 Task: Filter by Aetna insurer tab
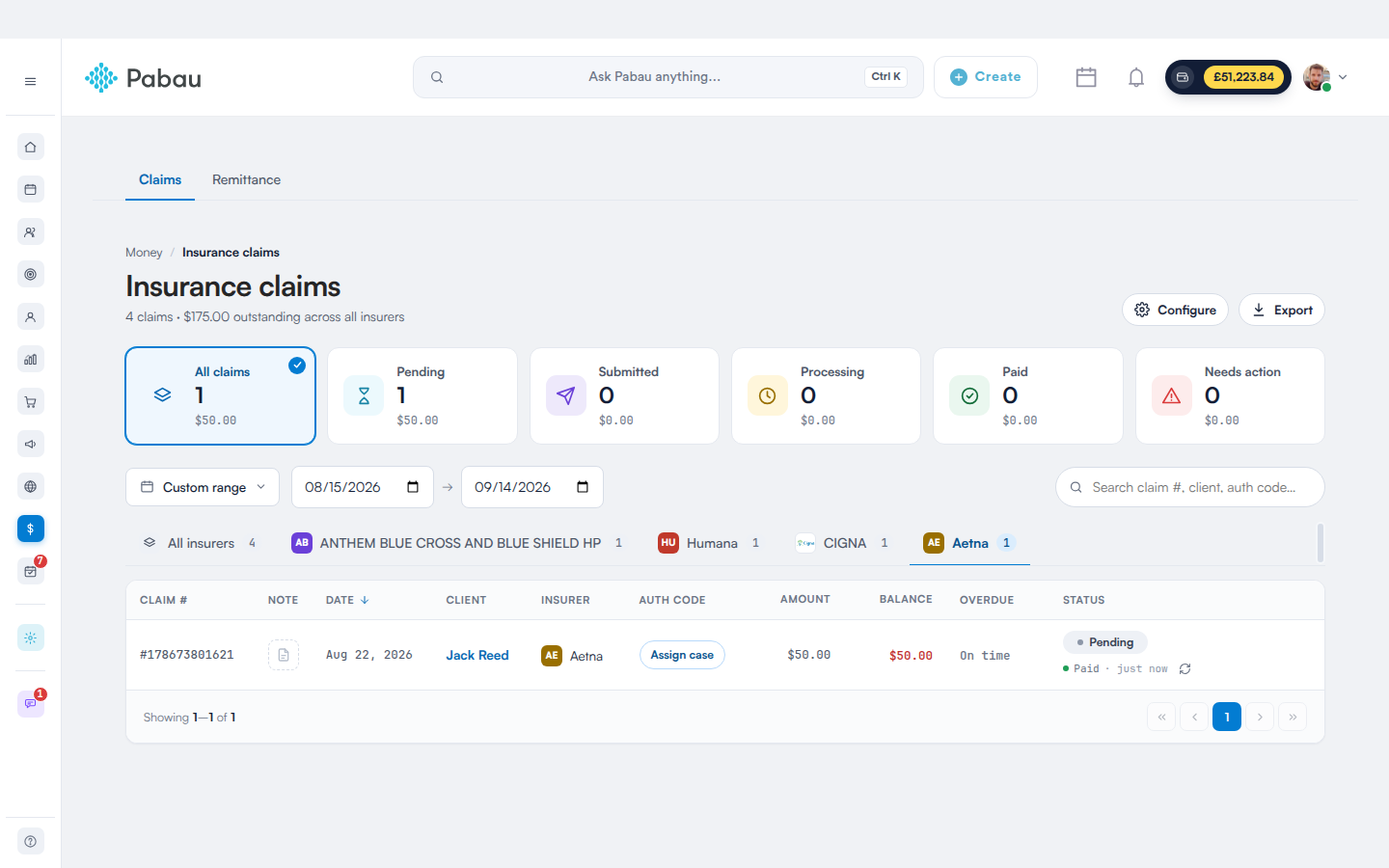(969, 543)
